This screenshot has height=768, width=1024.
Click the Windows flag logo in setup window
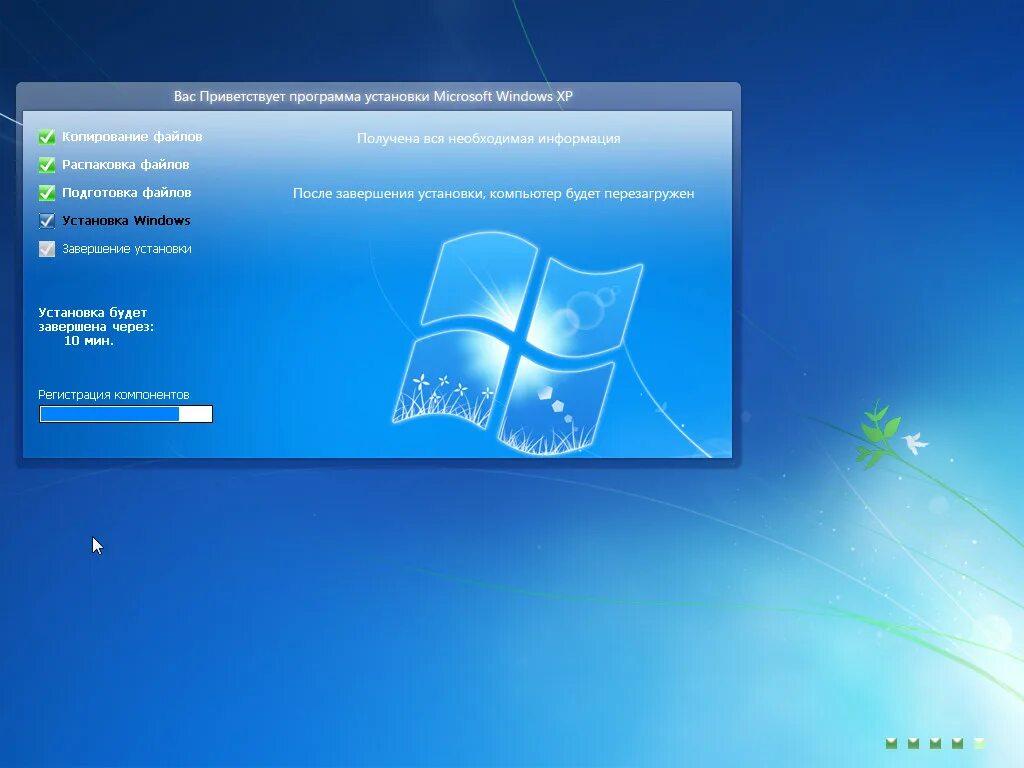point(518,342)
